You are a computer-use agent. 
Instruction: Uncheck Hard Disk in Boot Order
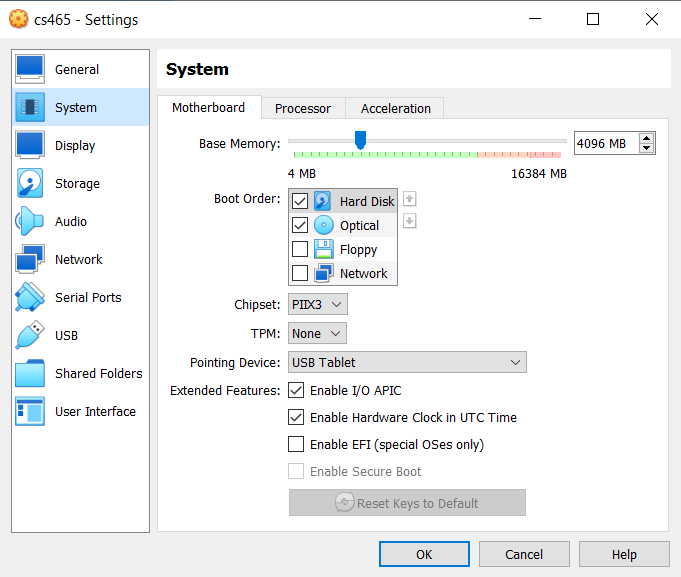tap(300, 201)
